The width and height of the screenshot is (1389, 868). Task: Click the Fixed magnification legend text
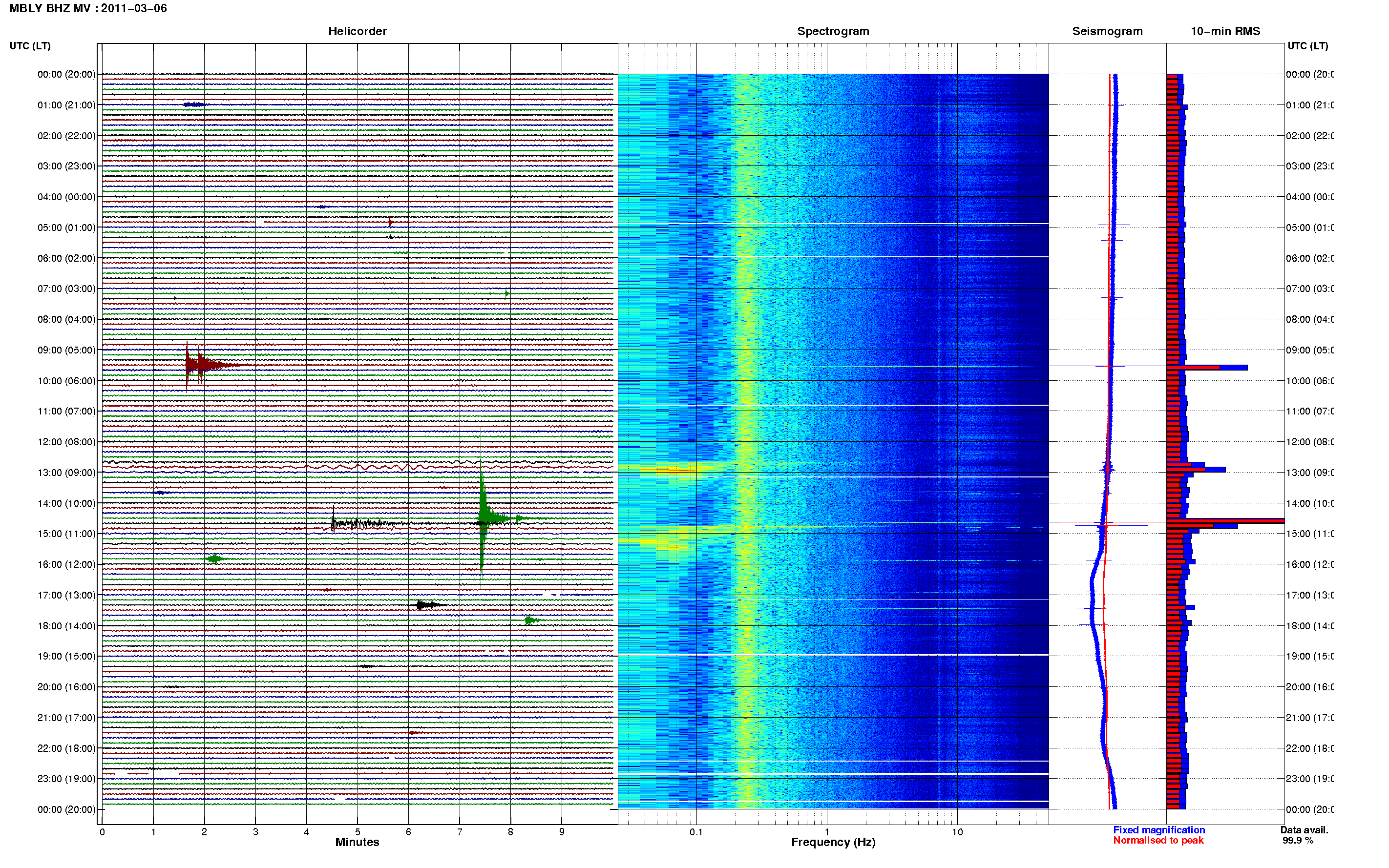click(x=1159, y=830)
